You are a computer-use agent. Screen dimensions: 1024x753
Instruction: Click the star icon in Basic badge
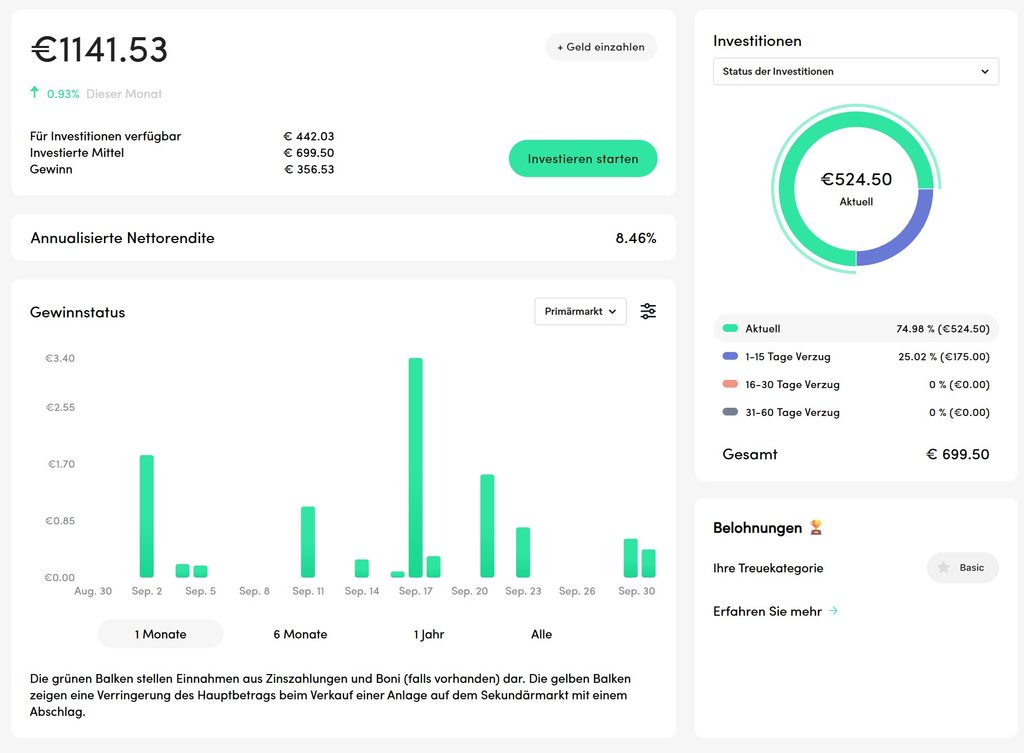(943, 568)
